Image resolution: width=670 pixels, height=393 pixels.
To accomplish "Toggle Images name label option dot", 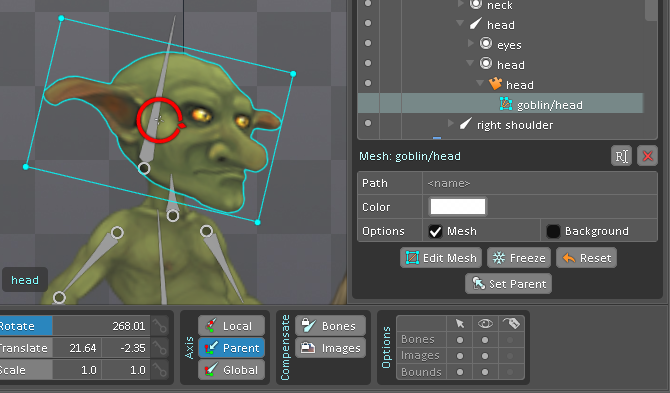I will pyautogui.click(x=510, y=356).
